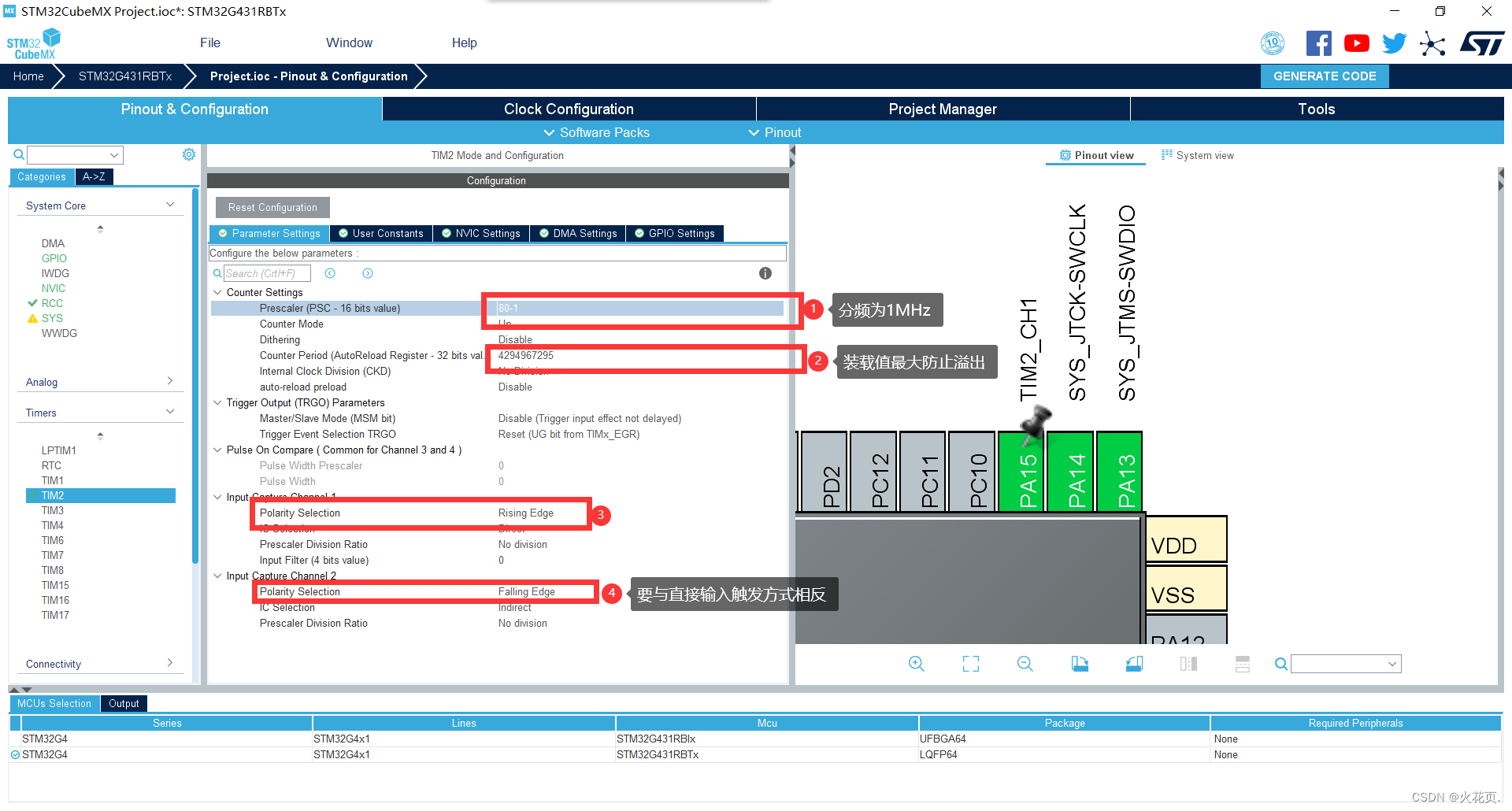The height and width of the screenshot is (811, 1512).
Task: Open the Window menu
Action: (x=349, y=43)
